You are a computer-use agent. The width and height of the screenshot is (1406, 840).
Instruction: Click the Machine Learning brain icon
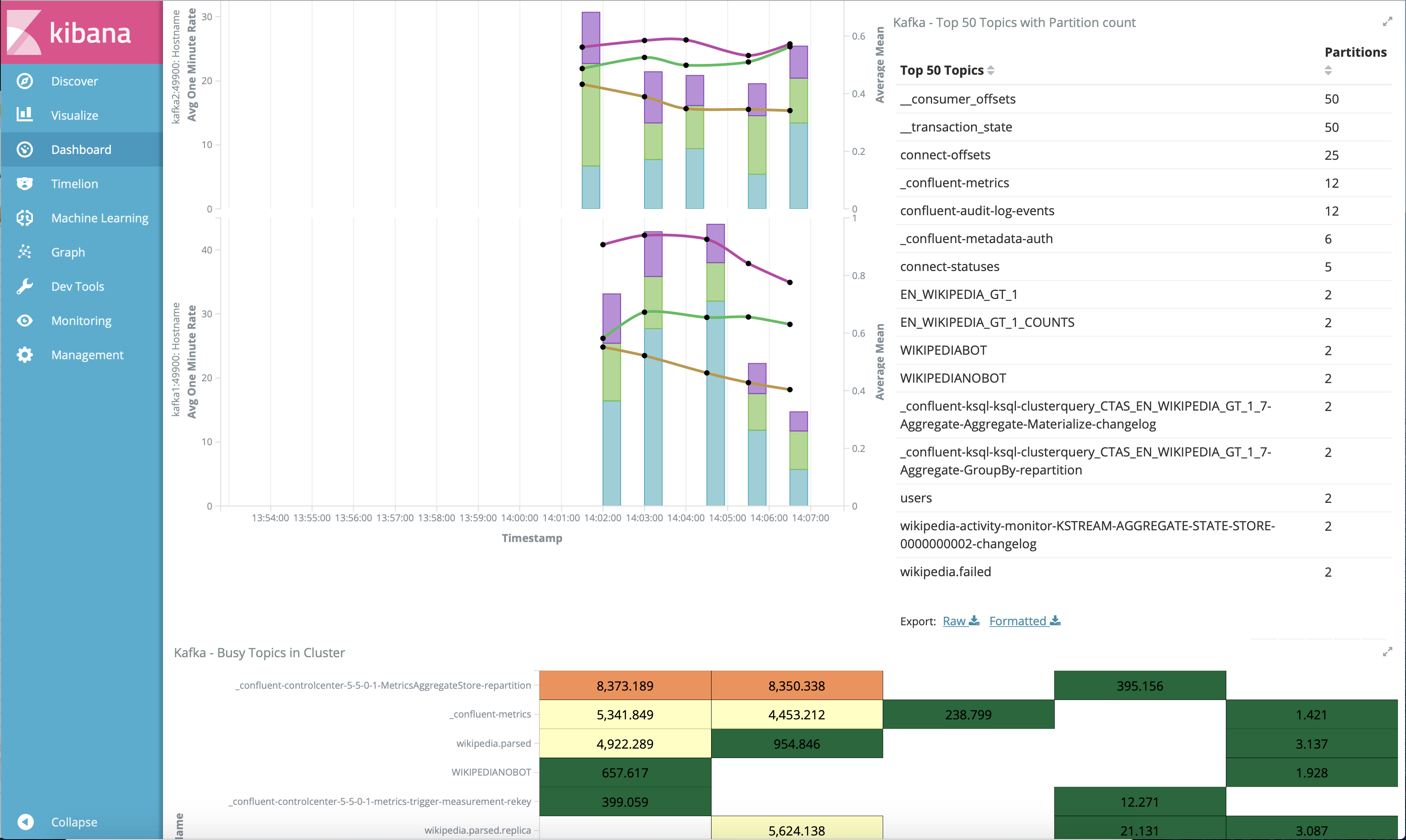[x=24, y=218]
